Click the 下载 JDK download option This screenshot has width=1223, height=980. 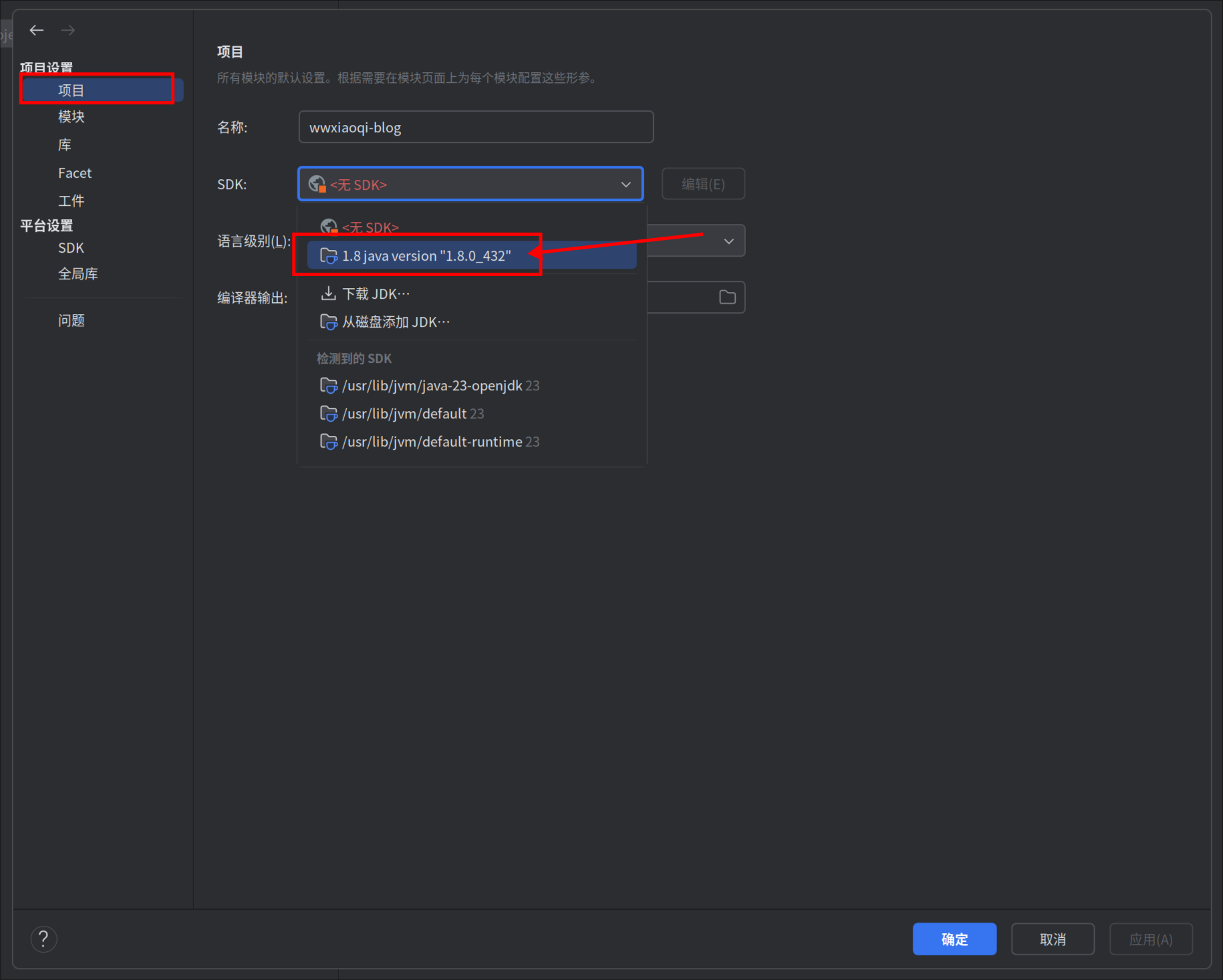[x=375, y=294]
